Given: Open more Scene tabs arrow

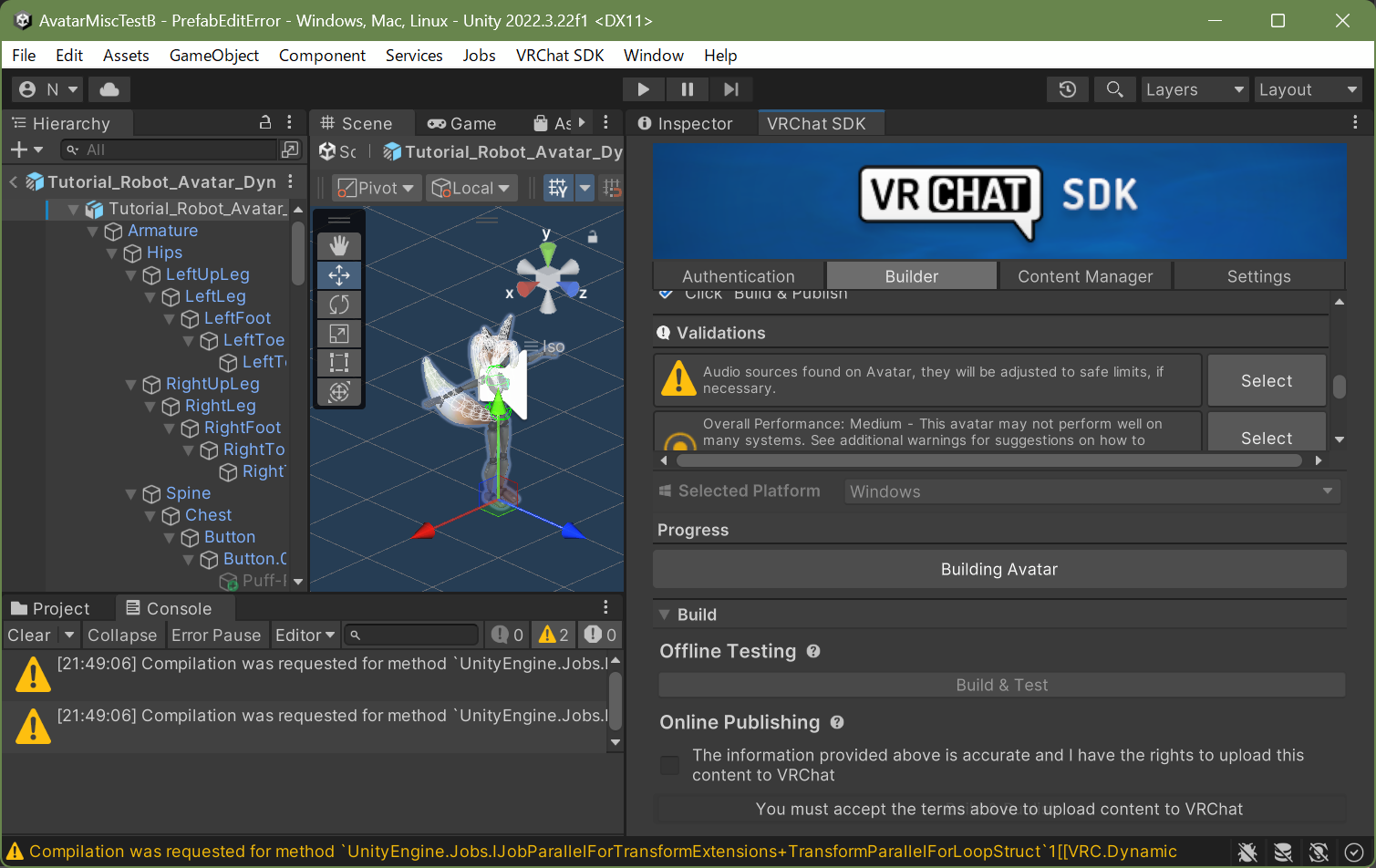Looking at the screenshot, I should point(582,122).
